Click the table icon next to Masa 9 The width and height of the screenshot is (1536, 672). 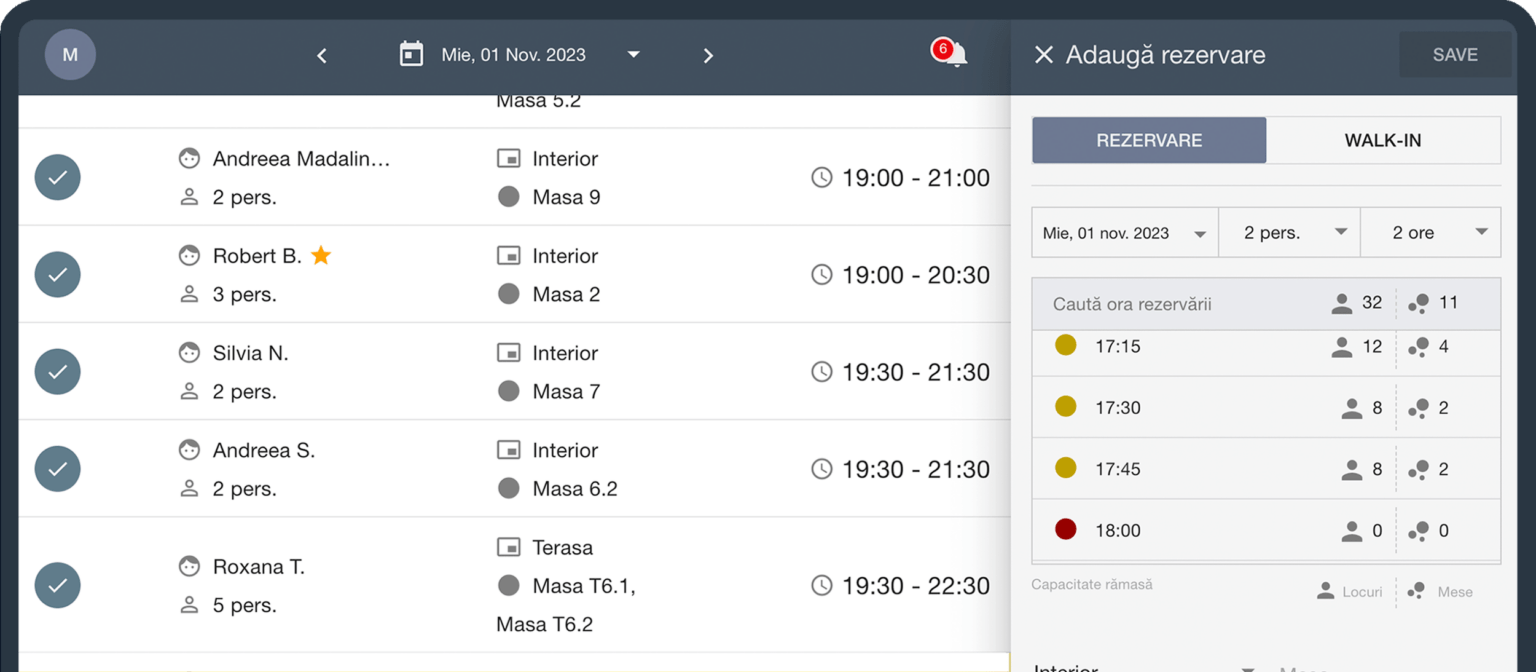click(509, 197)
